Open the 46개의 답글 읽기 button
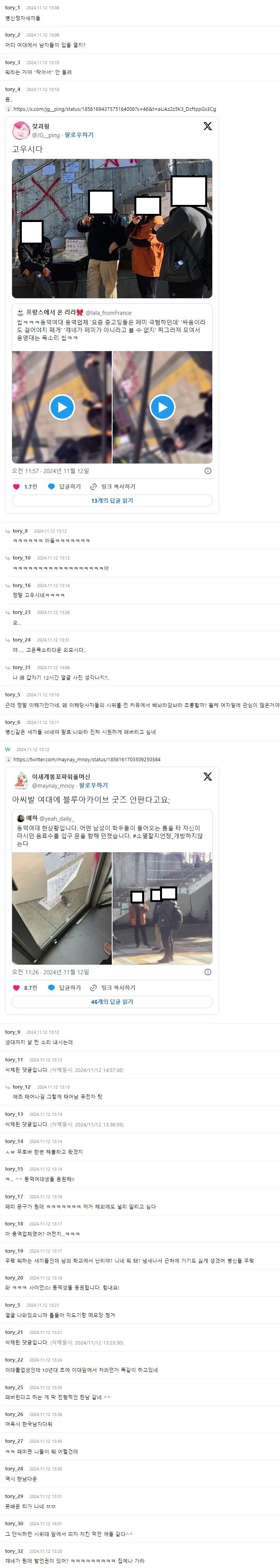Image resolution: width=280 pixels, height=1568 pixels. pyautogui.click(x=112, y=1001)
